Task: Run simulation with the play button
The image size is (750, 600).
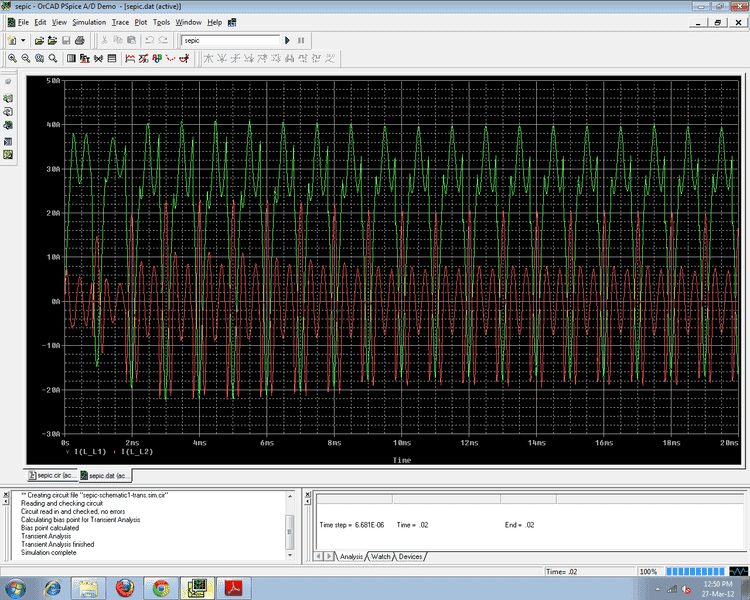Action: click(x=287, y=40)
